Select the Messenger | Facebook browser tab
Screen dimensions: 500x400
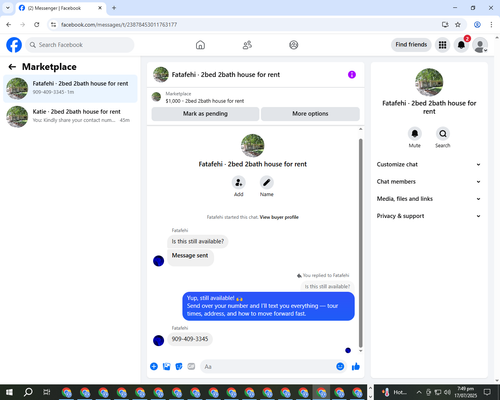[x=60, y=8]
